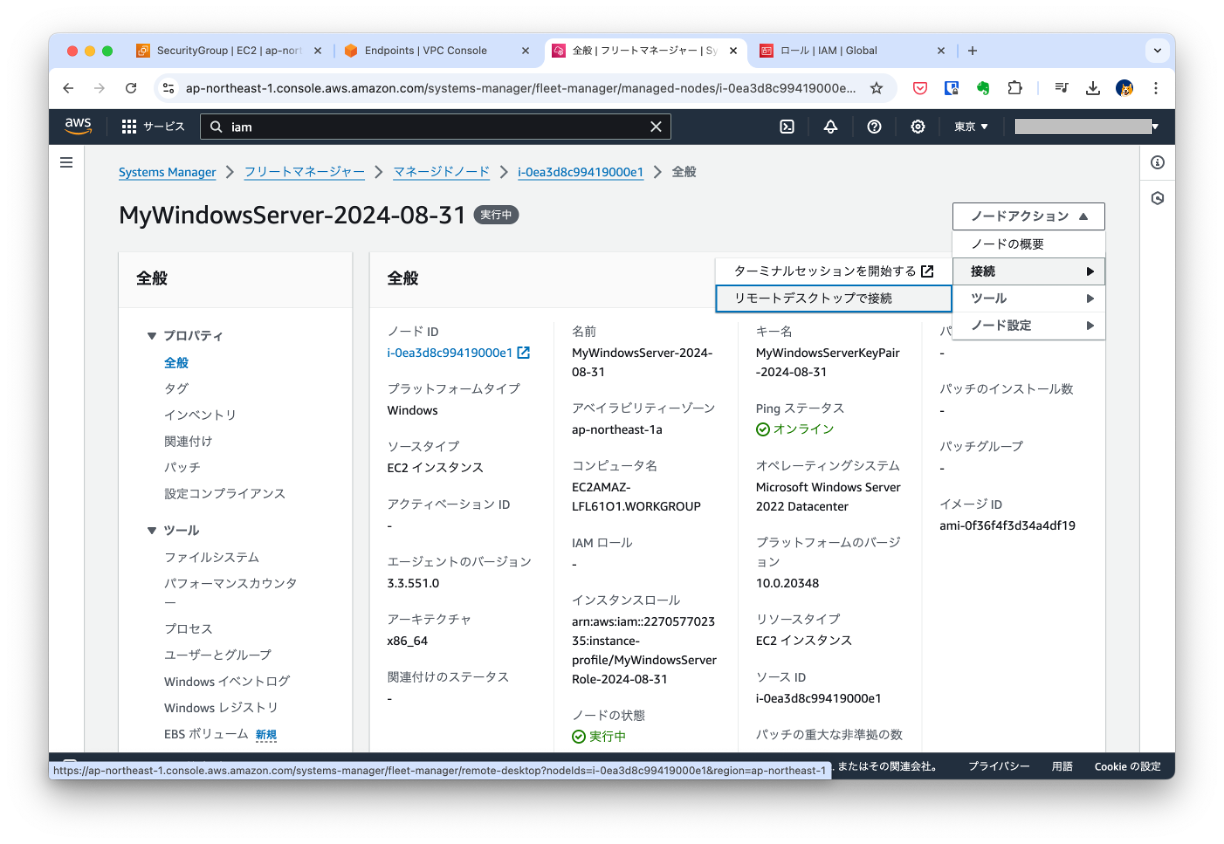Open browser downloads icon
Image resolution: width=1224 pixels, height=844 pixels.
1093,88
